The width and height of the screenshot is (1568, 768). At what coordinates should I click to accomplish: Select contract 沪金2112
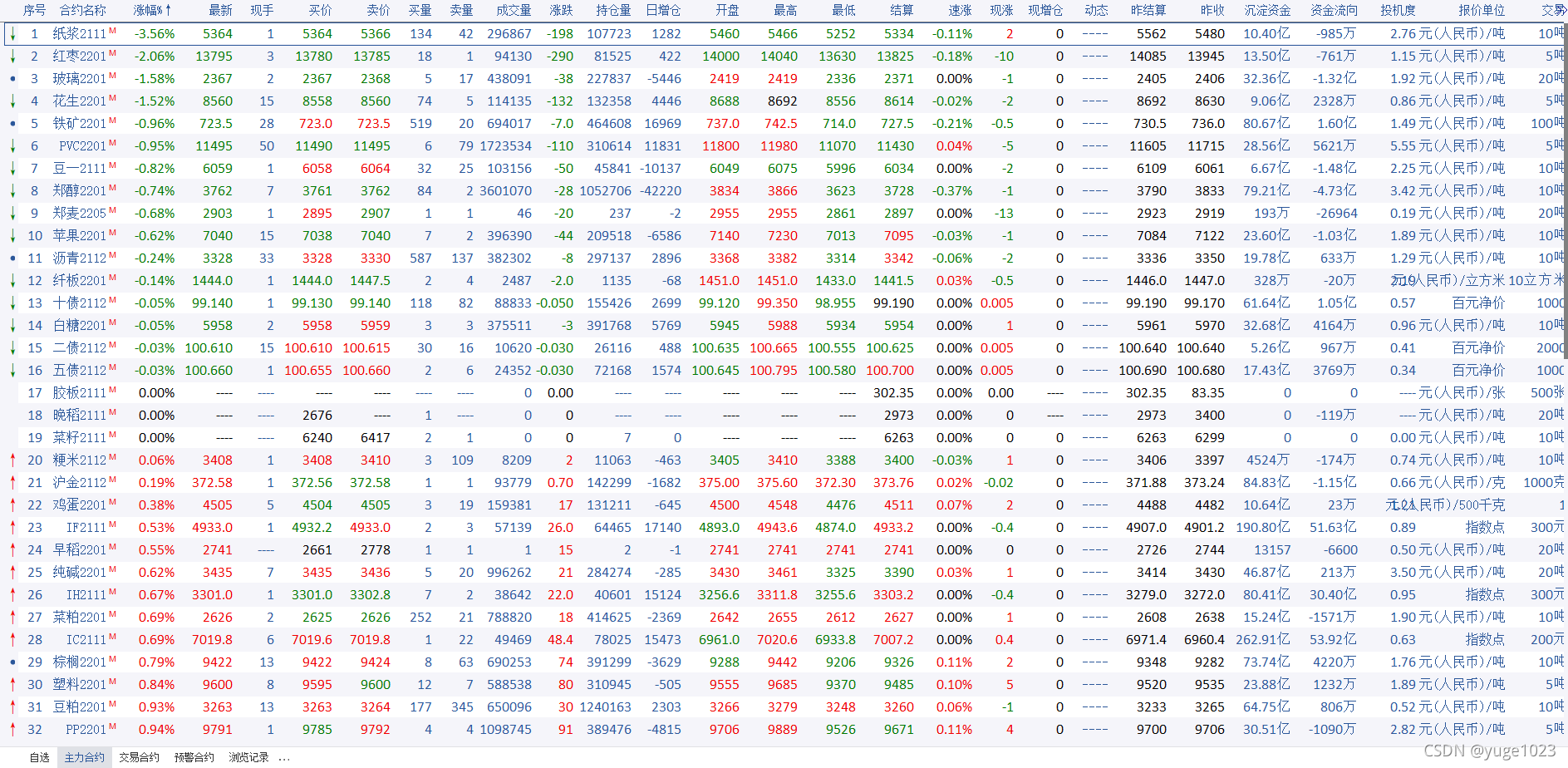(x=79, y=483)
